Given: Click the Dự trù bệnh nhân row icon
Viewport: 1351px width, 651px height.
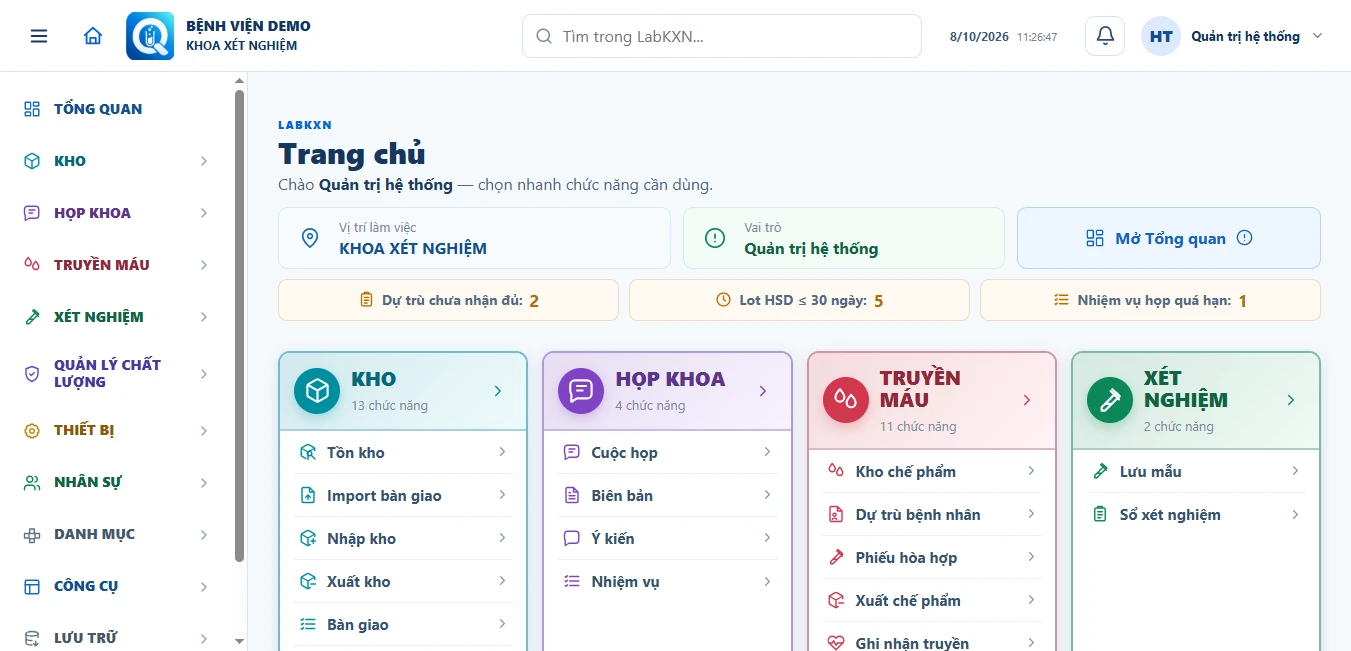Looking at the screenshot, I should point(836,515).
